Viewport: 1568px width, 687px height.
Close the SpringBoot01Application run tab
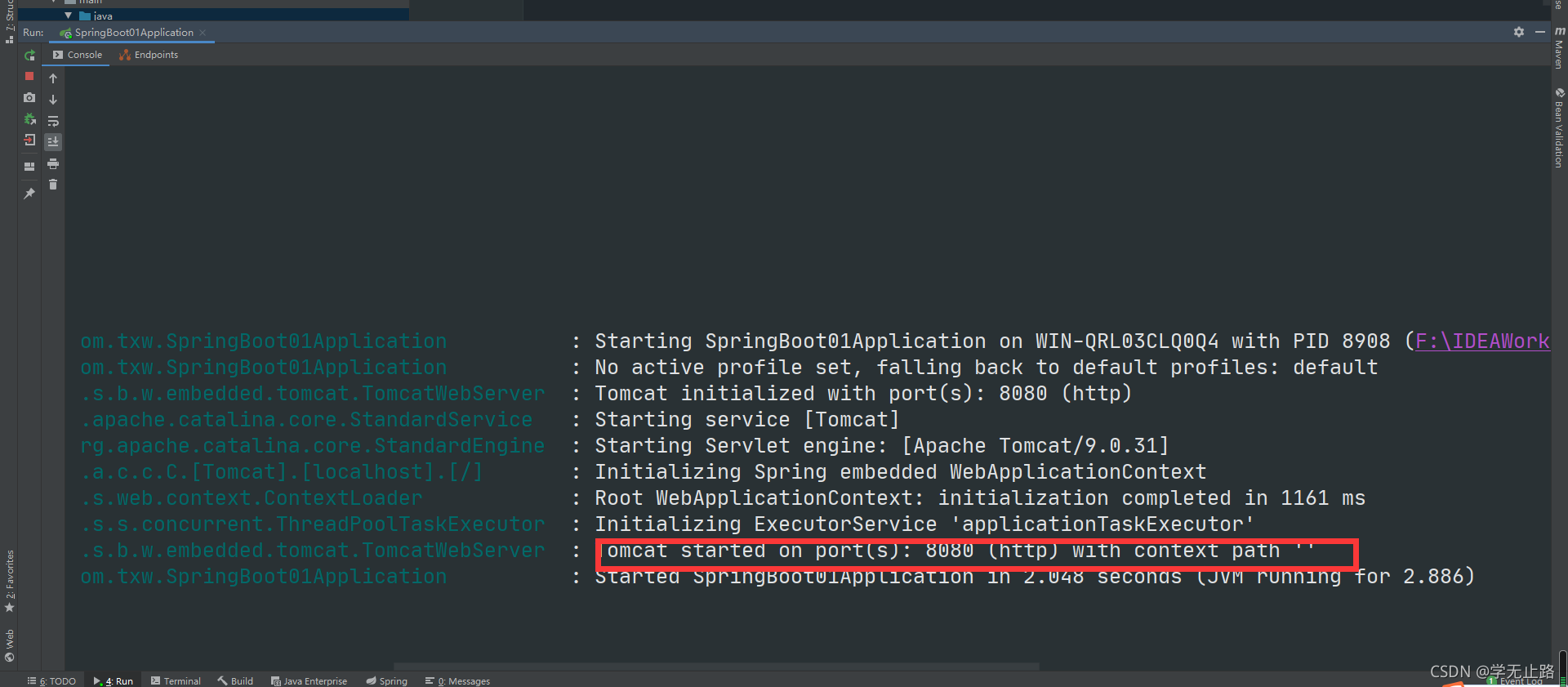click(x=203, y=33)
